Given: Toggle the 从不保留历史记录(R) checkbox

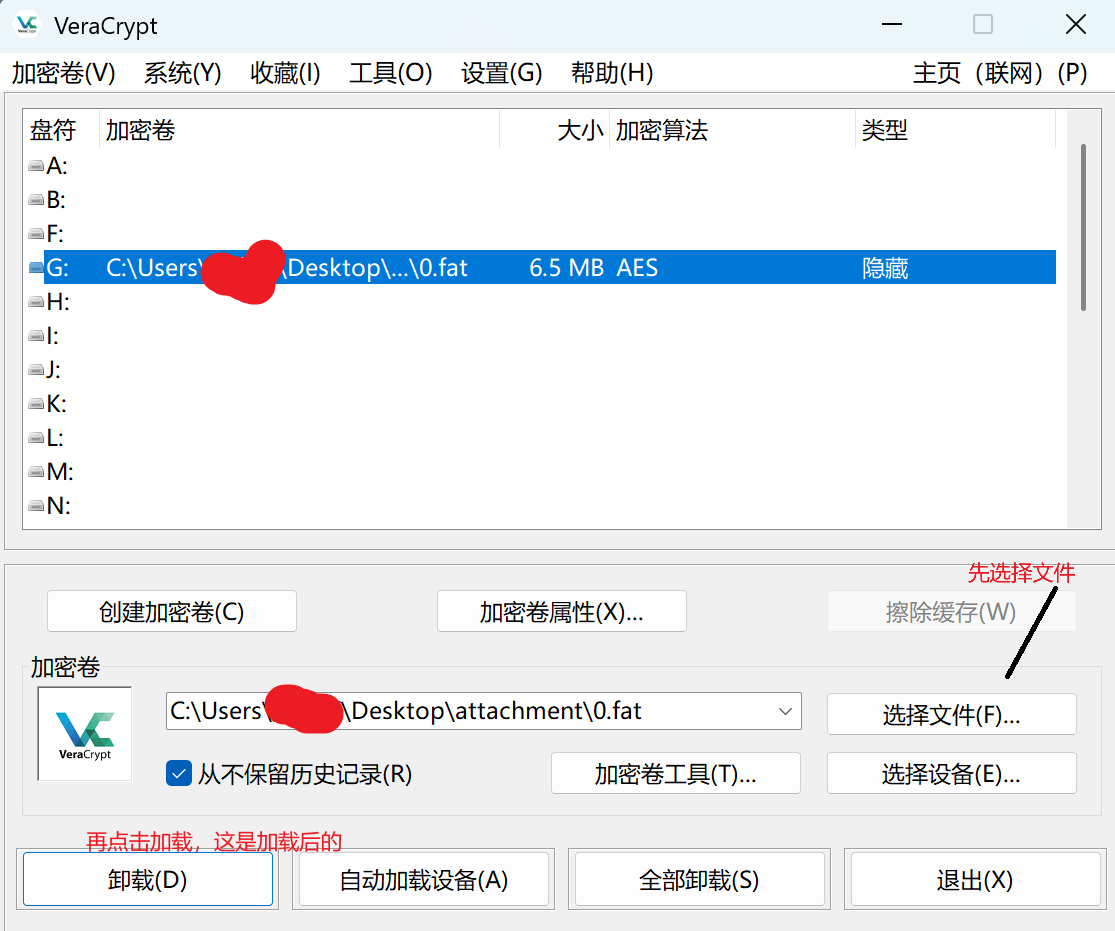Looking at the screenshot, I should (178, 774).
